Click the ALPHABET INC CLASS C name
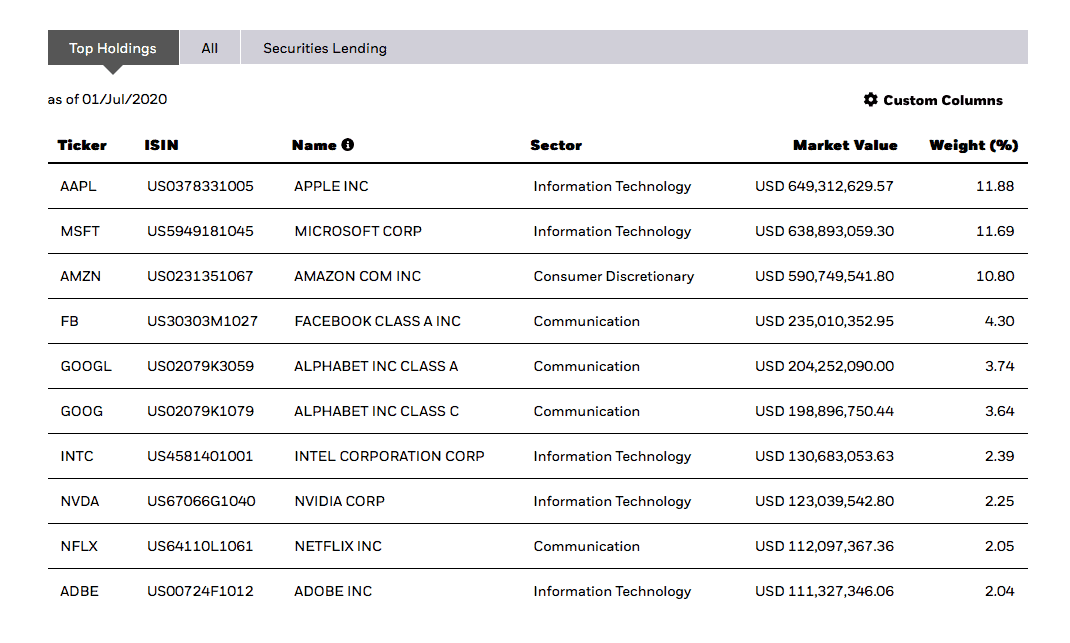Screen dimensions: 1070x643 click(377, 411)
